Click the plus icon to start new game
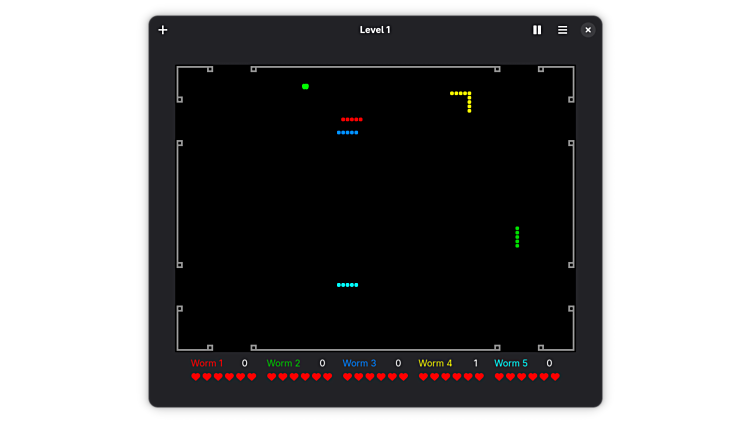This screenshot has width=752, height=423. coord(163,30)
